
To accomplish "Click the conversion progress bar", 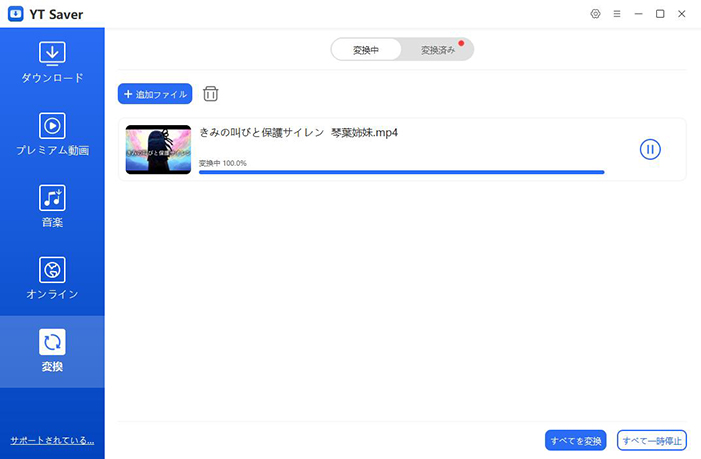I will (x=401, y=172).
